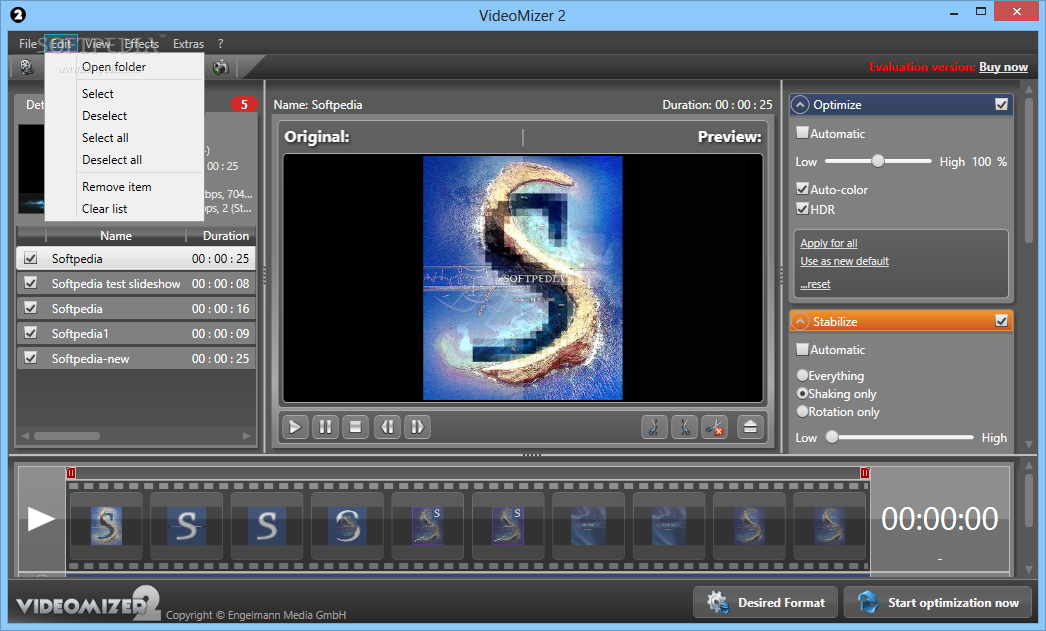Toggle the Stabilize panel checkbox

pos(1001,321)
